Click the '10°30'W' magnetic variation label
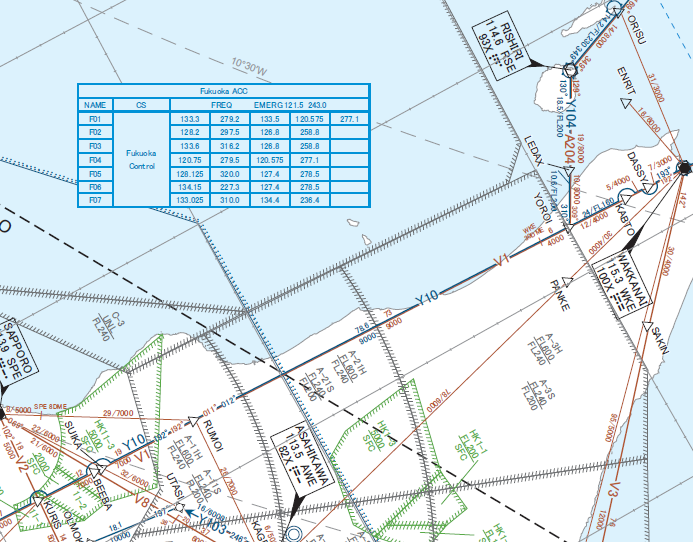This screenshot has height=542, width=693. tap(250, 66)
